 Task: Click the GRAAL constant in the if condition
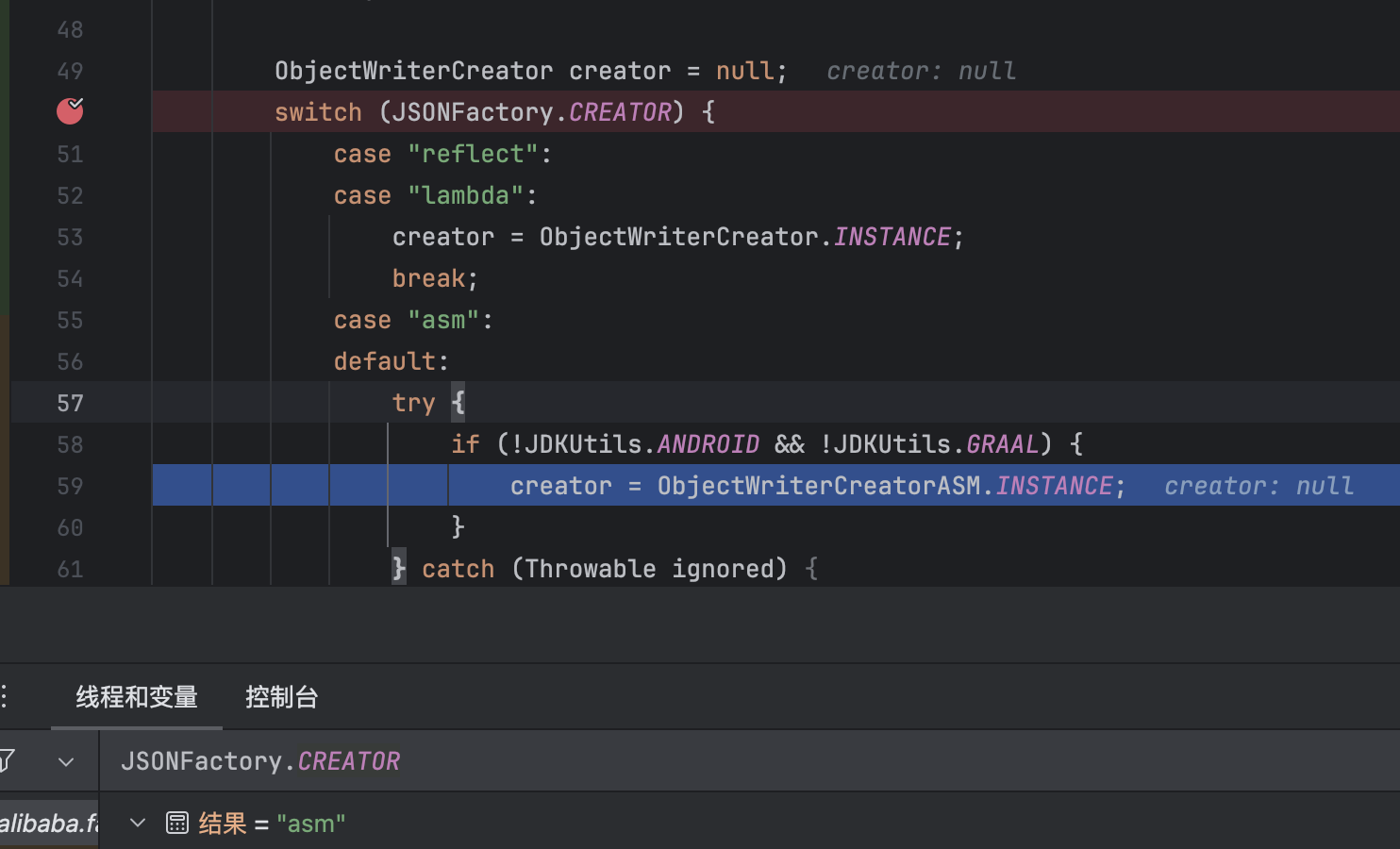[1002, 444]
